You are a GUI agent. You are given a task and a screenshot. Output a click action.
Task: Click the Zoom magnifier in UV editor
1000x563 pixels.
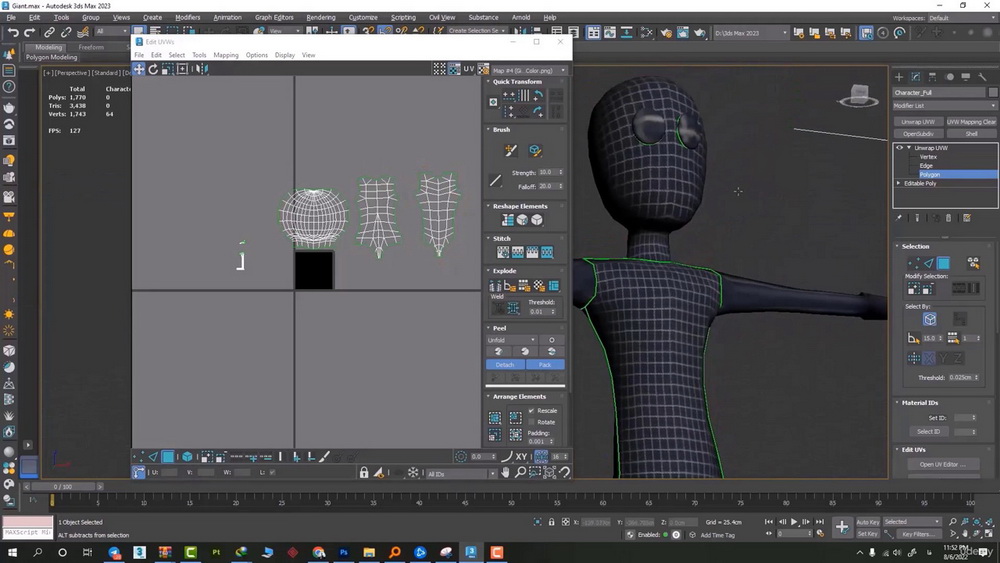click(520, 472)
